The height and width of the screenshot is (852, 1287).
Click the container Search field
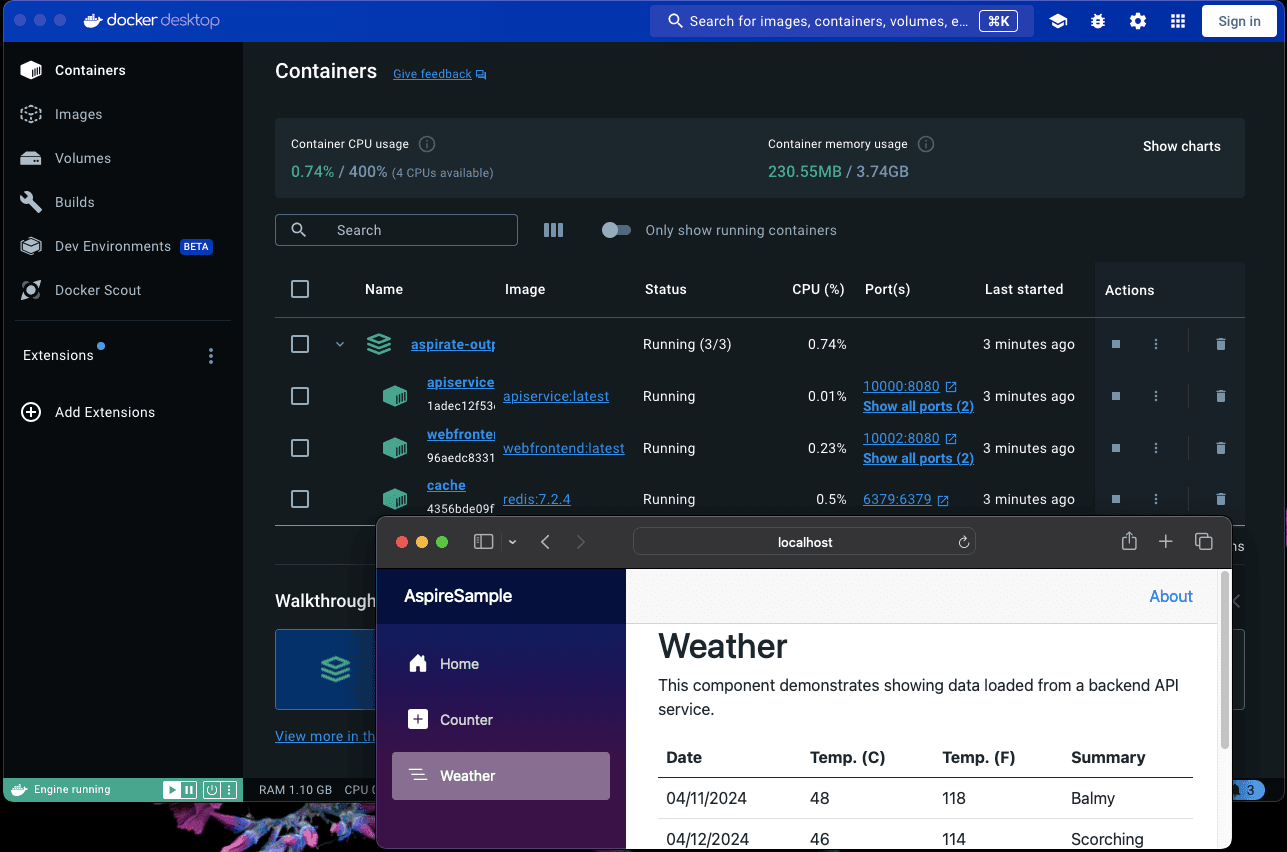[396, 230]
